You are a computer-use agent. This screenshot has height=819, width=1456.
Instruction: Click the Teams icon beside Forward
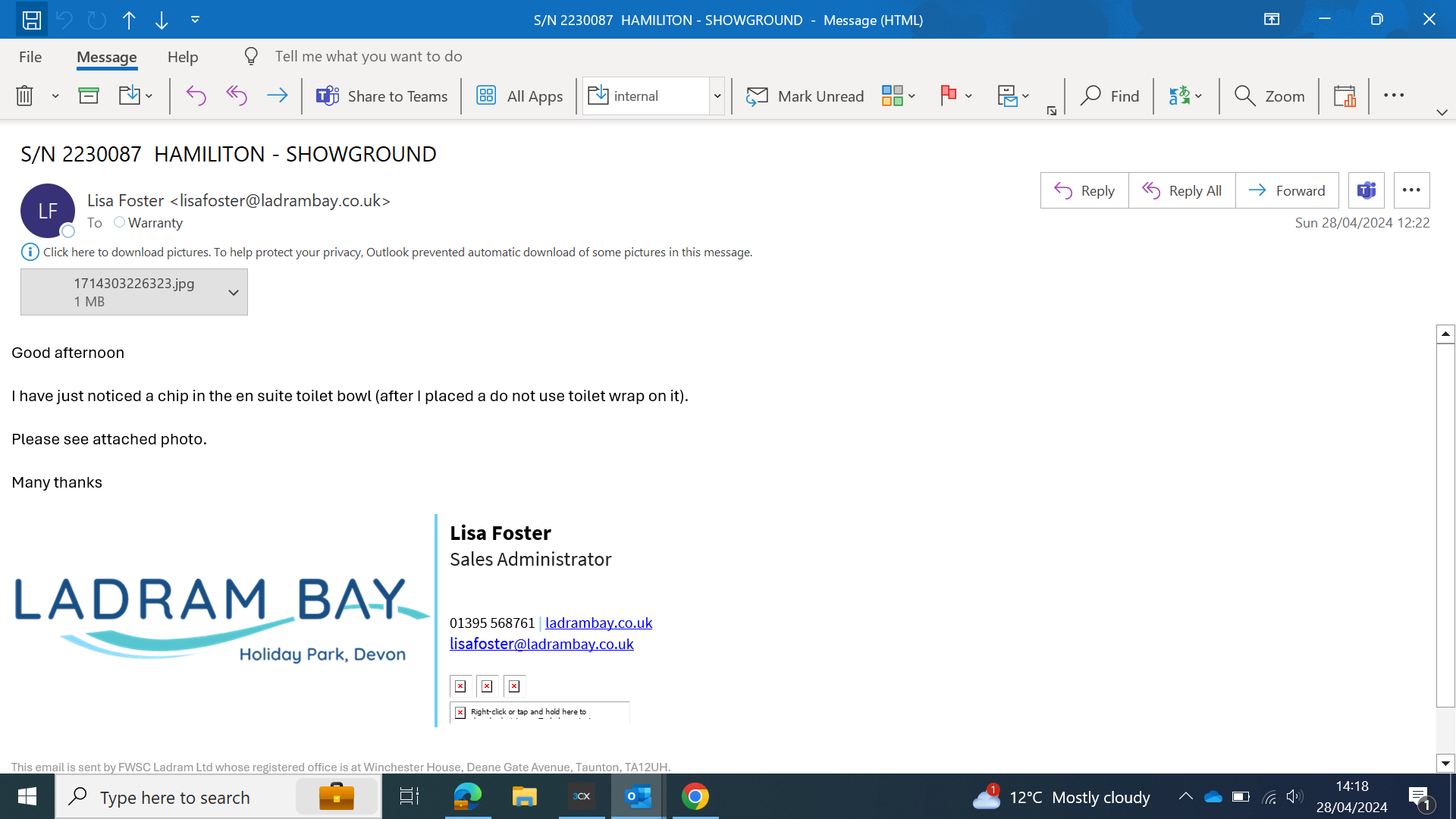coord(1366,190)
